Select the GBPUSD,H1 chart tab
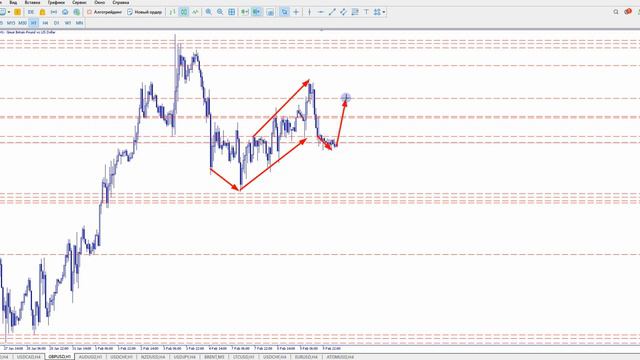The width and height of the screenshot is (640, 360). tap(60, 357)
